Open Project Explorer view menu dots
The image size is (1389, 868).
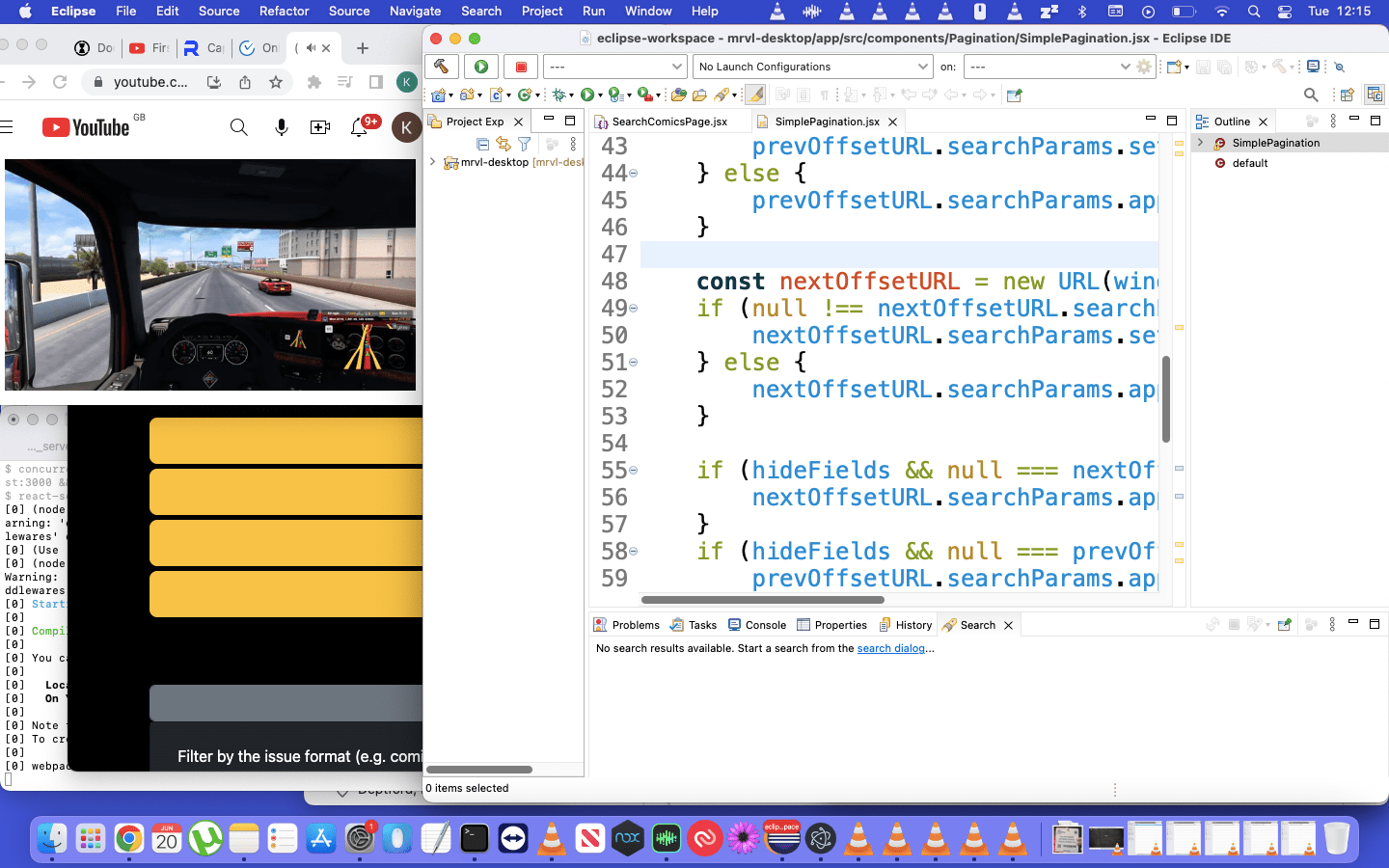pyautogui.click(x=573, y=144)
